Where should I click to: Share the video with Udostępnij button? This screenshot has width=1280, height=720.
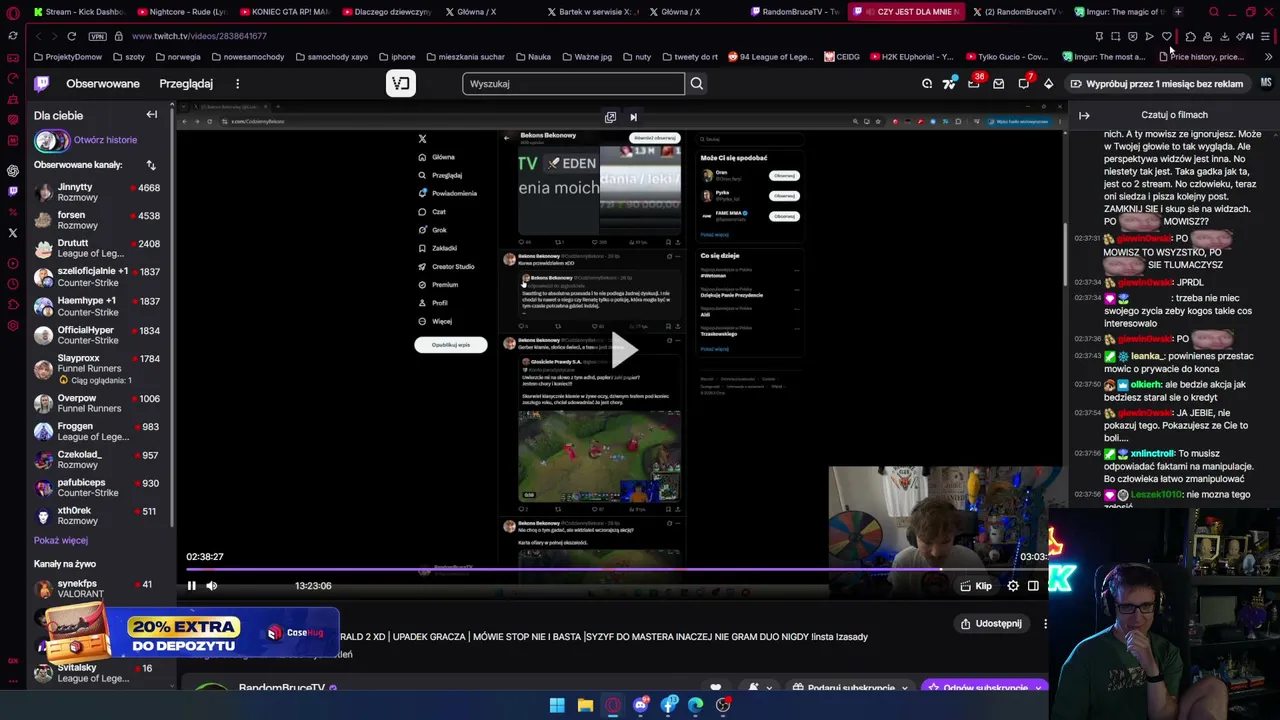pyautogui.click(x=990, y=624)
